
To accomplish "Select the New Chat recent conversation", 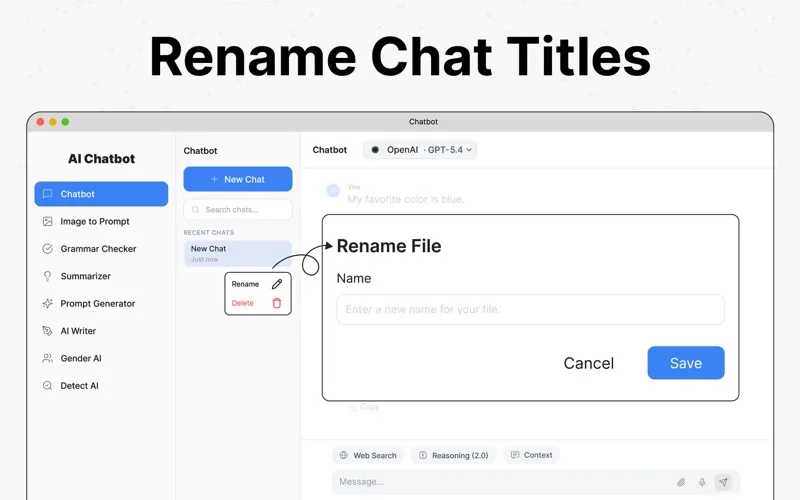I will (x=238, y=254).
